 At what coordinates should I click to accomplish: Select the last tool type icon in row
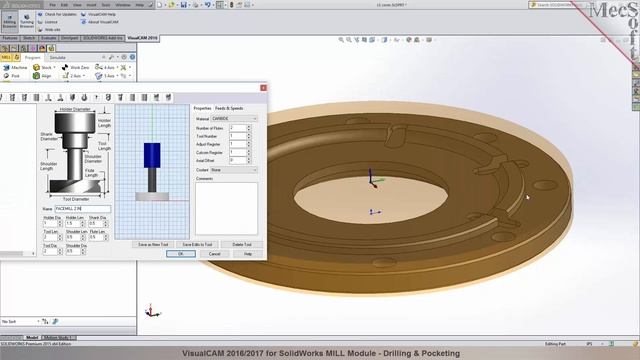[168, 98]
